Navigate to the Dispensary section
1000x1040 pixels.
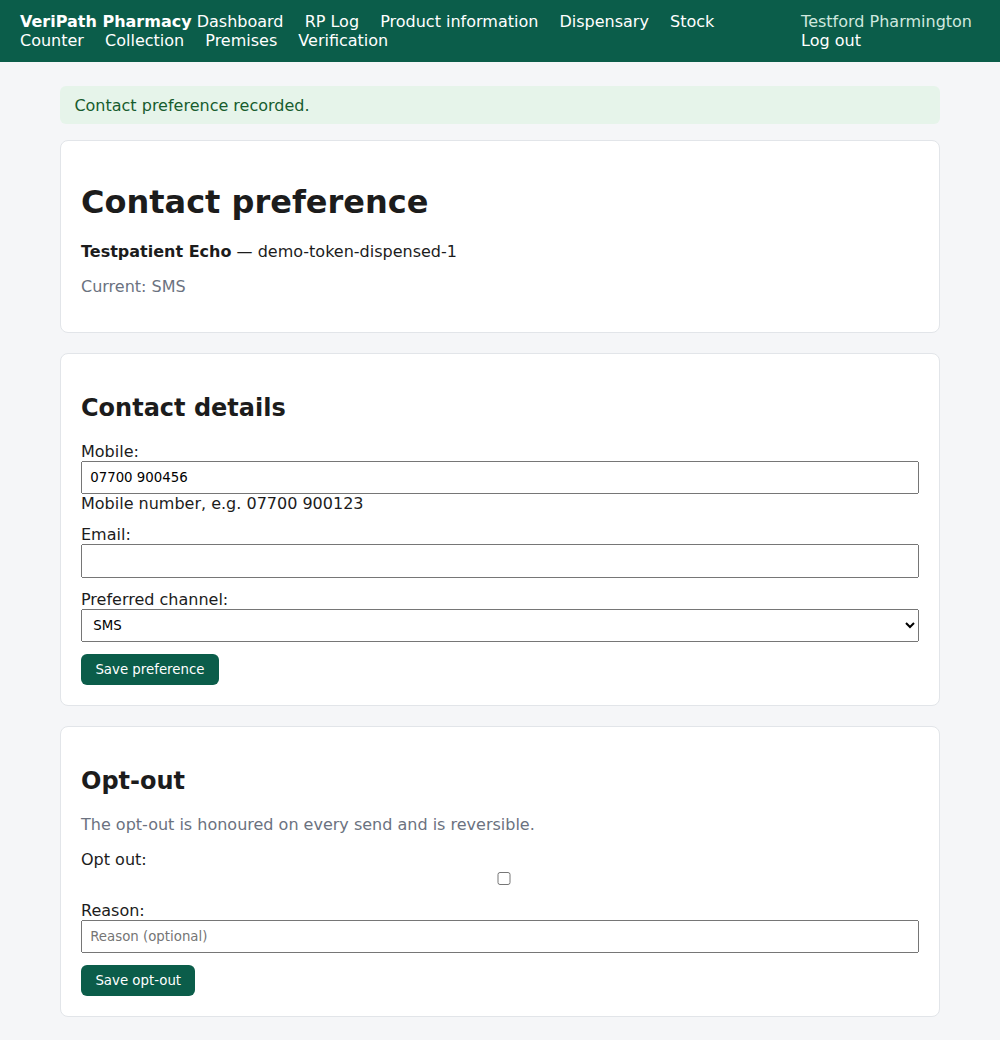tap(604, 21)
